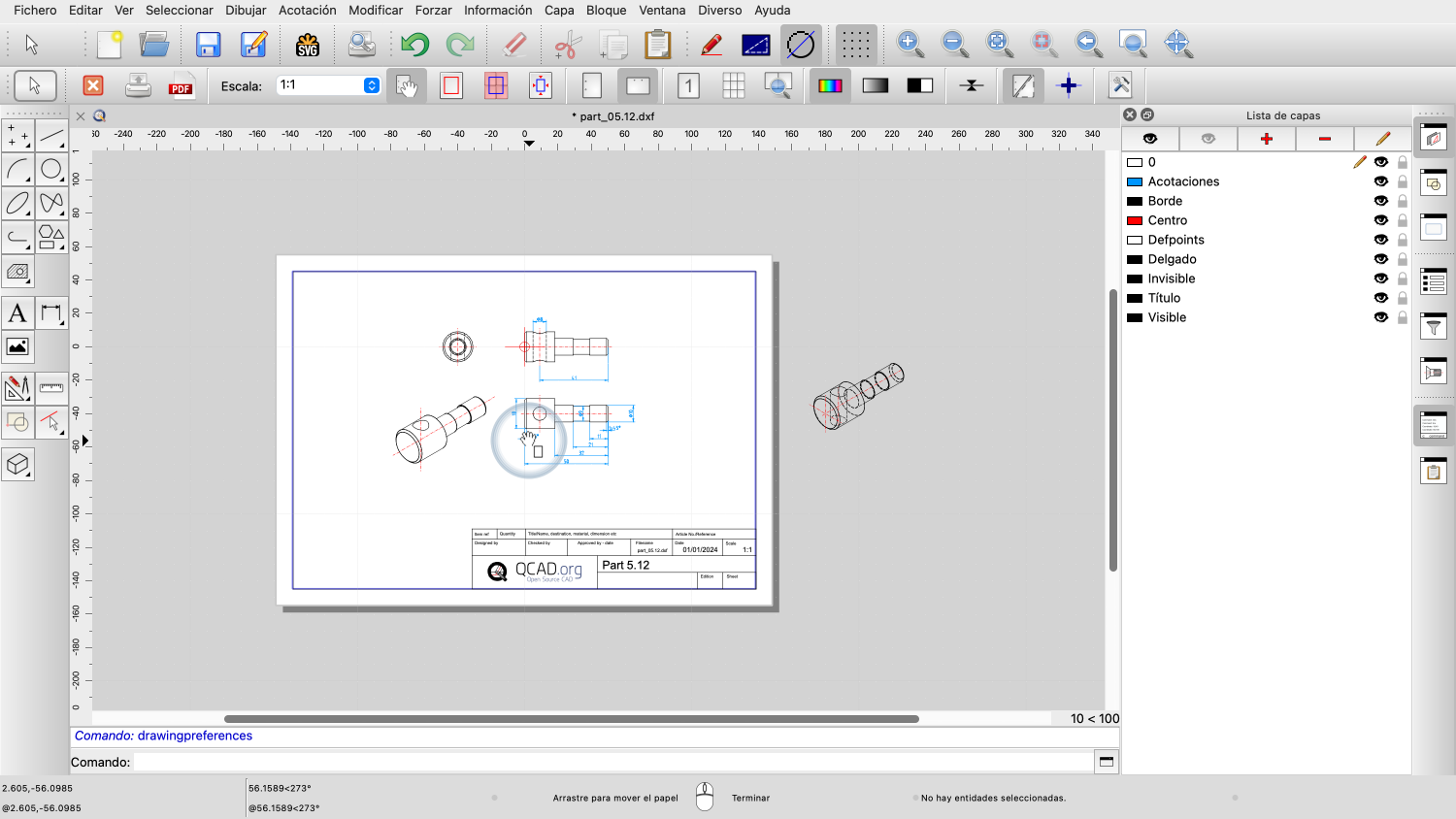Image resolution: width=1456 pixels, height=819 pixels.
Task: Select the Text tool
Action: [x=17, y=313]
